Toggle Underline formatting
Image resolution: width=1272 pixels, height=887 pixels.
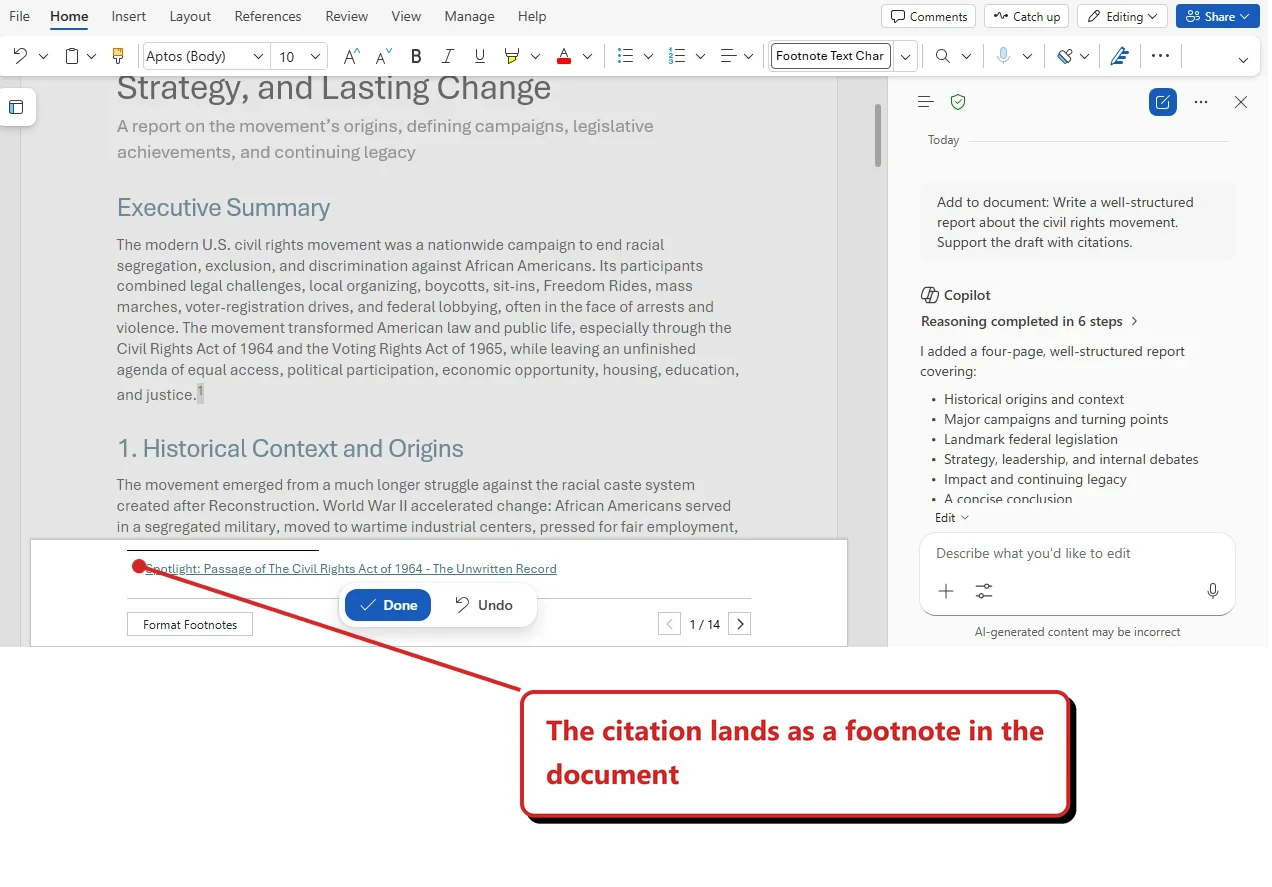coord(480,56)
